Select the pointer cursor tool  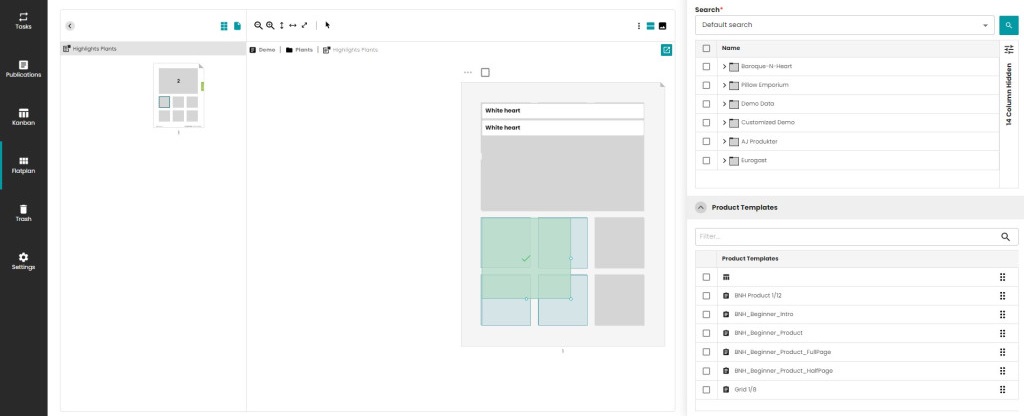[327, 25]
